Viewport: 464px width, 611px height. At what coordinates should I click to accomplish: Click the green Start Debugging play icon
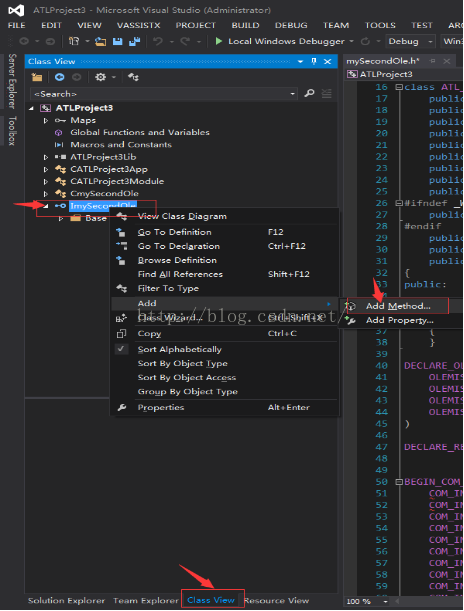(219, 41)
